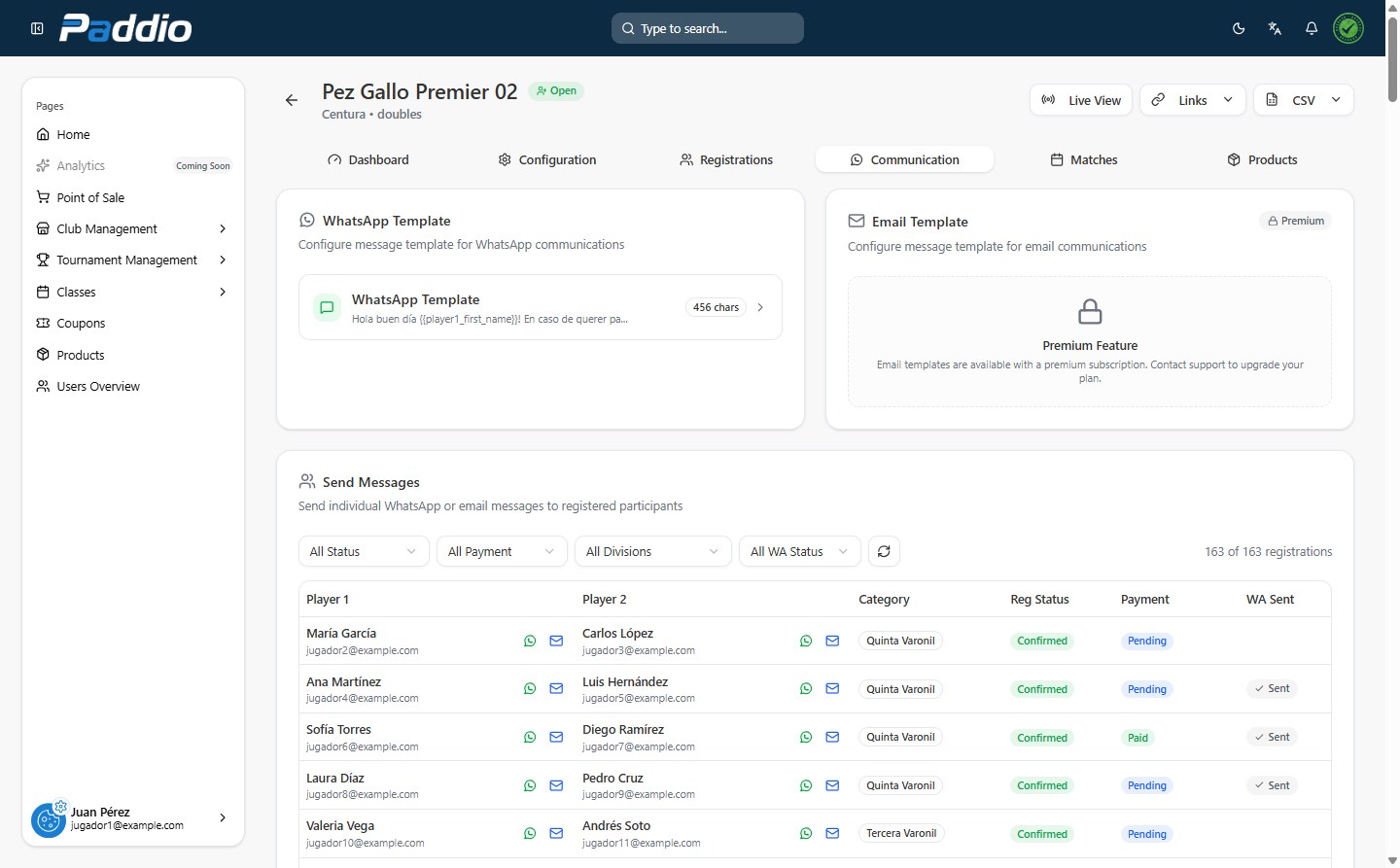Switch to dark mode moon icon
Image resolution: width=1400 pixels, height=868 pixels.
1239,28
